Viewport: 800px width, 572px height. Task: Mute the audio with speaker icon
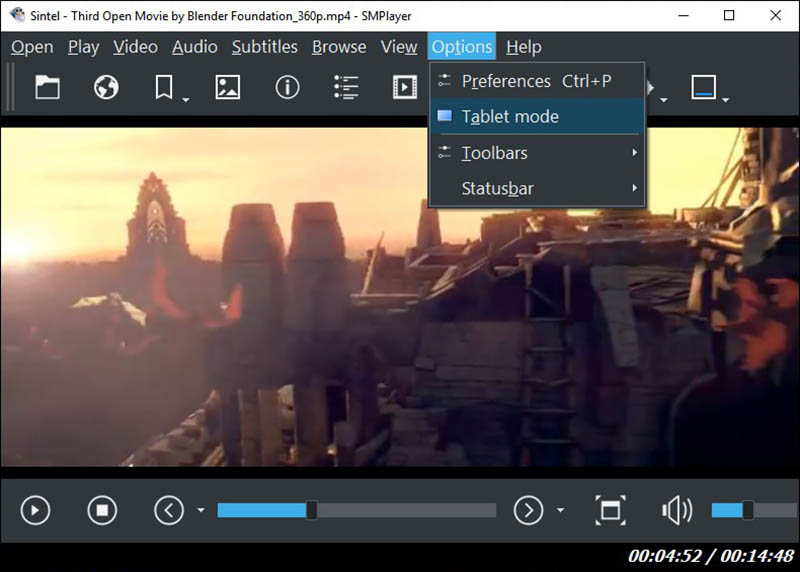tap(676, 511)
